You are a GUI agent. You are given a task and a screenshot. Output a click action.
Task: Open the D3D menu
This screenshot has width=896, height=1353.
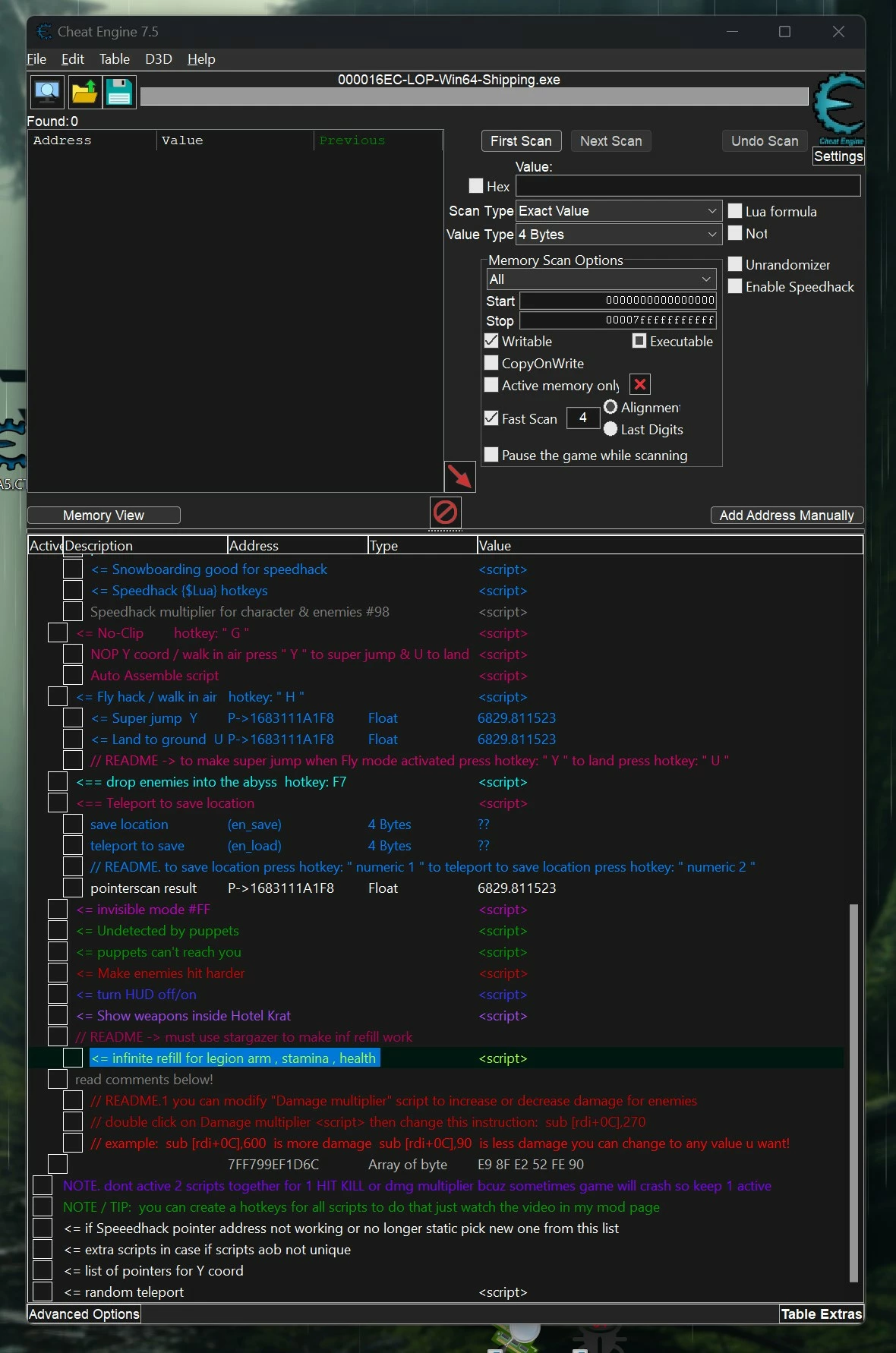coord(159,59)
